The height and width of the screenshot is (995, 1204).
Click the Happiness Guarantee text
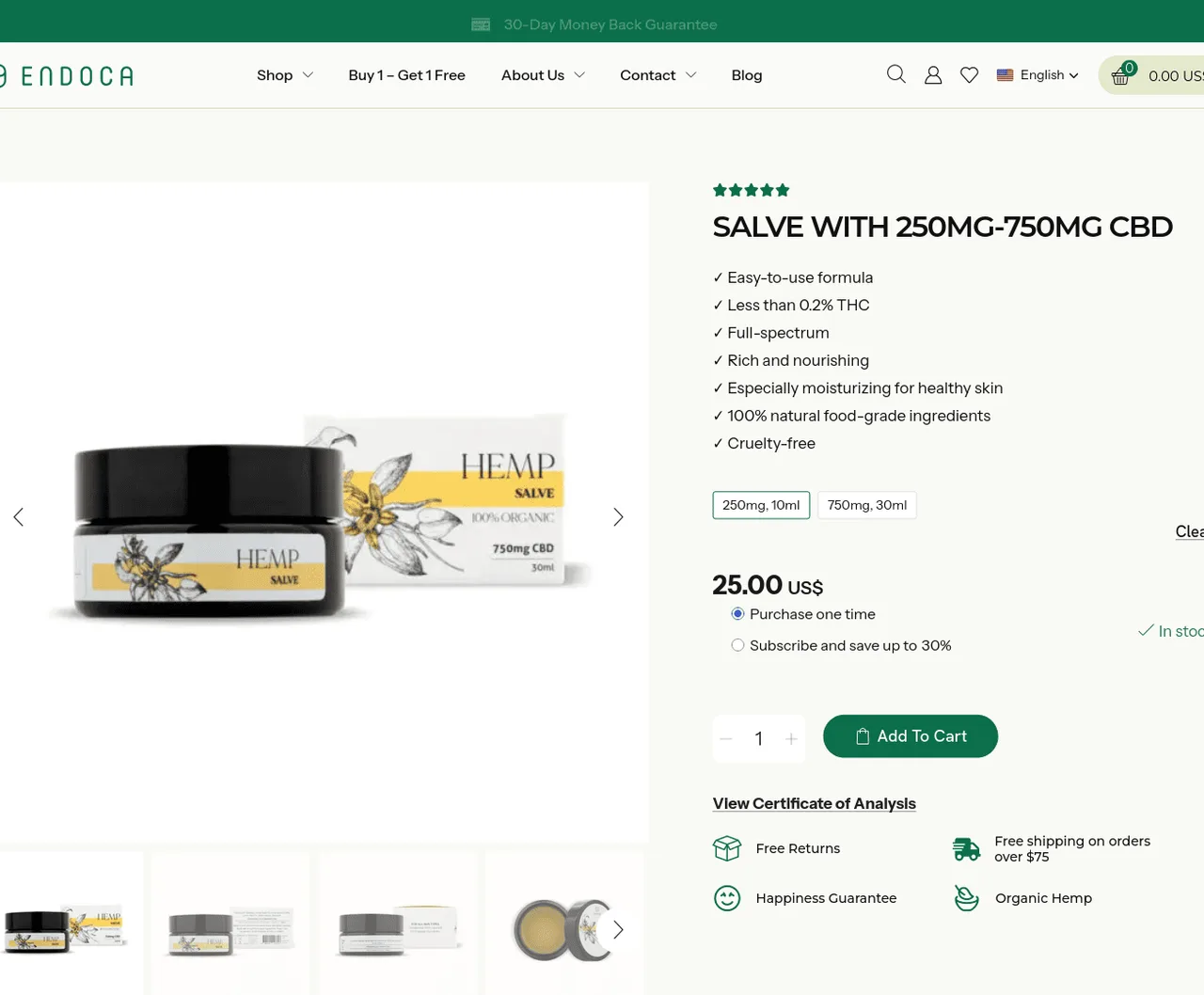pyautogui.click(x=826, y=898)
